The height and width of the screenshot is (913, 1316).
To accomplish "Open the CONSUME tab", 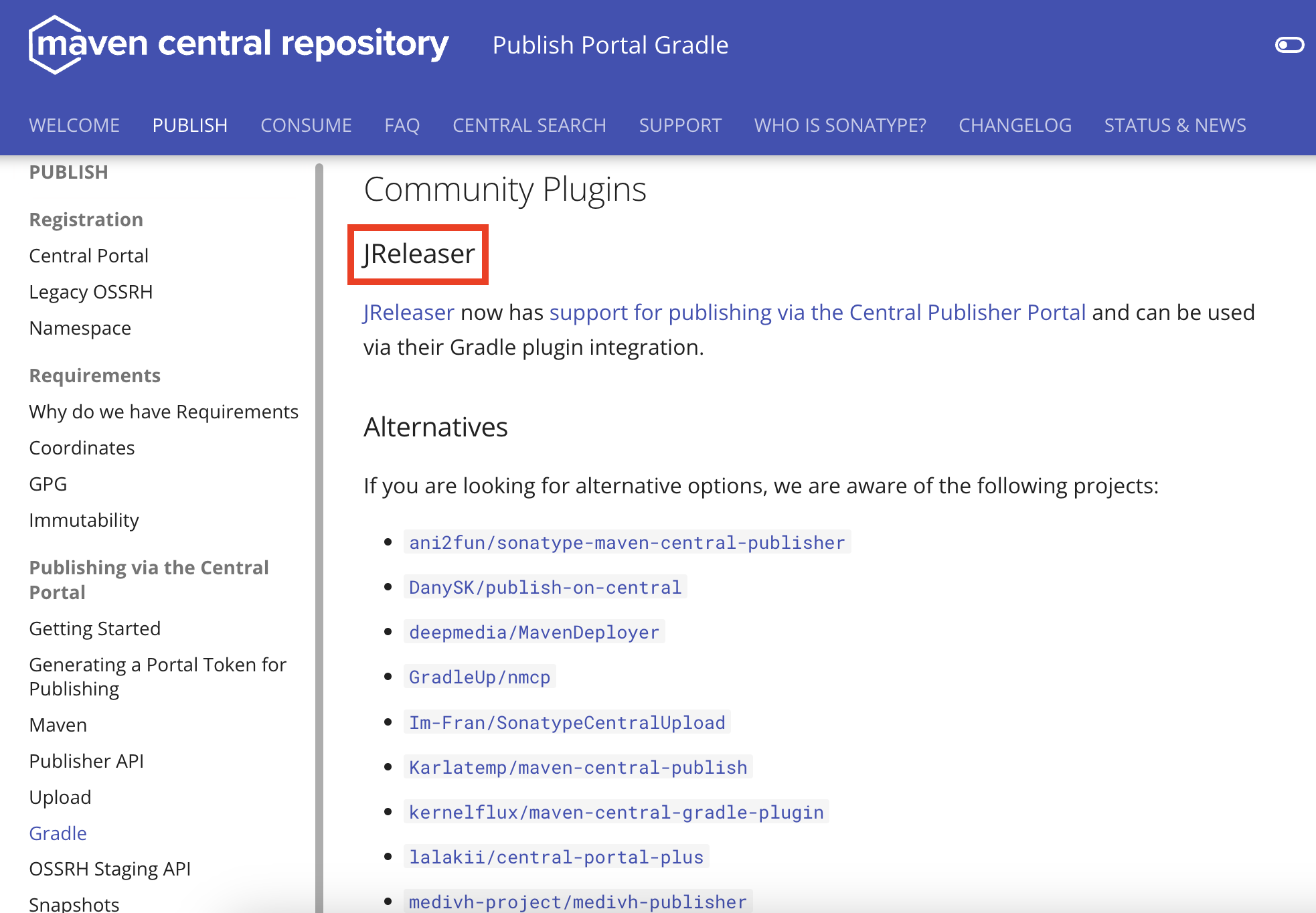I will (x=306, y=125).
